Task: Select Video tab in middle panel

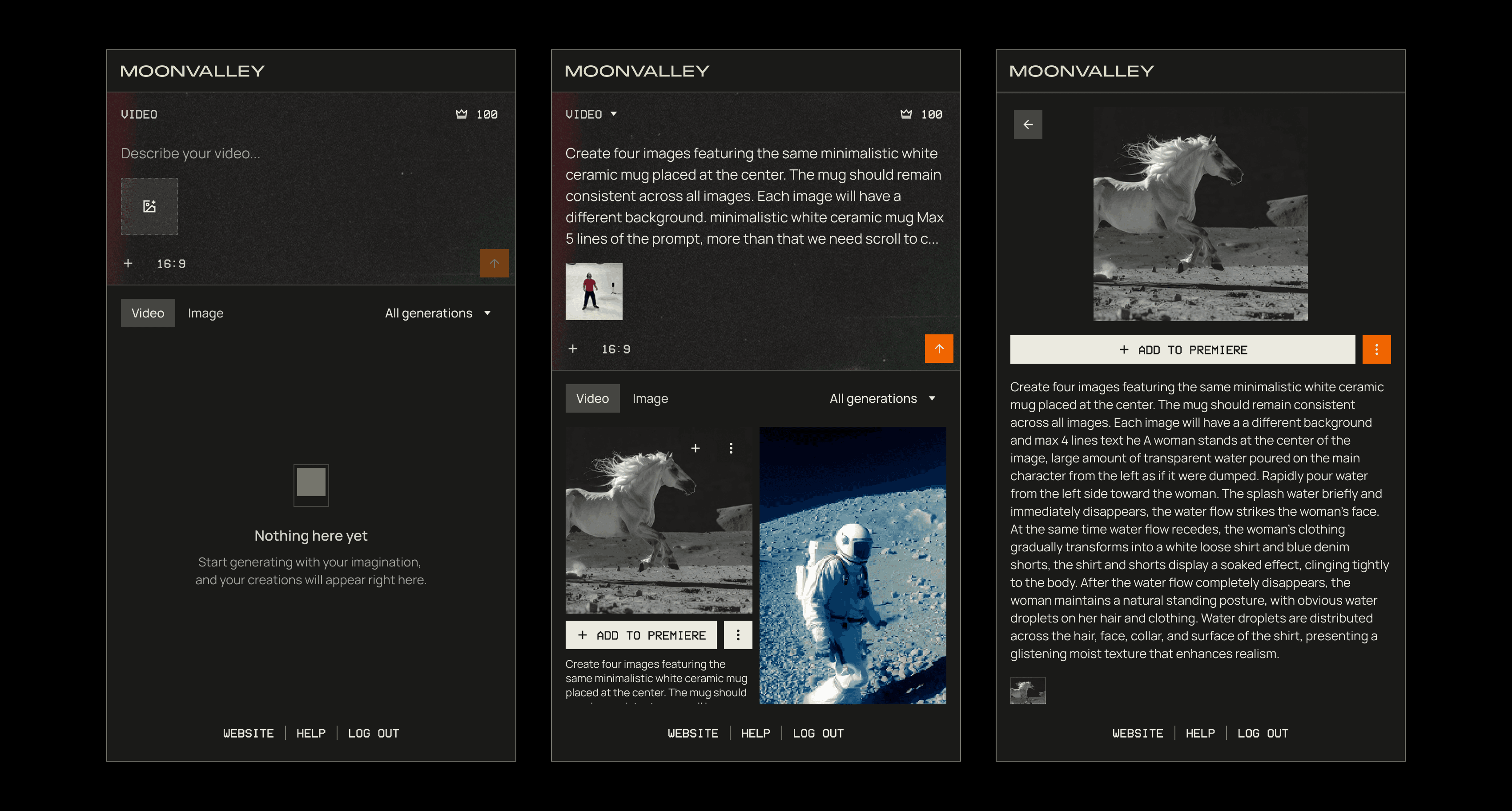Action: pos(592,398)
